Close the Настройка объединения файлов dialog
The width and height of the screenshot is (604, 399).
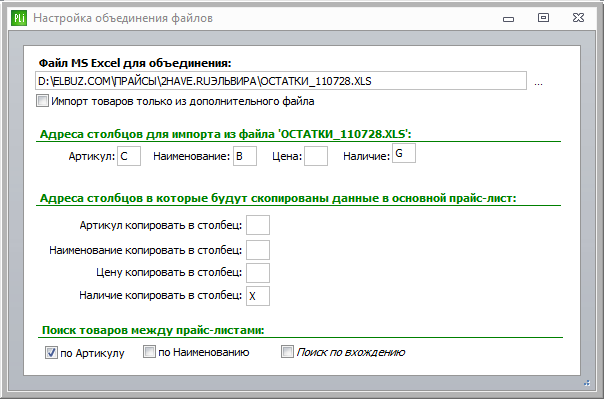tap(578, 18)
